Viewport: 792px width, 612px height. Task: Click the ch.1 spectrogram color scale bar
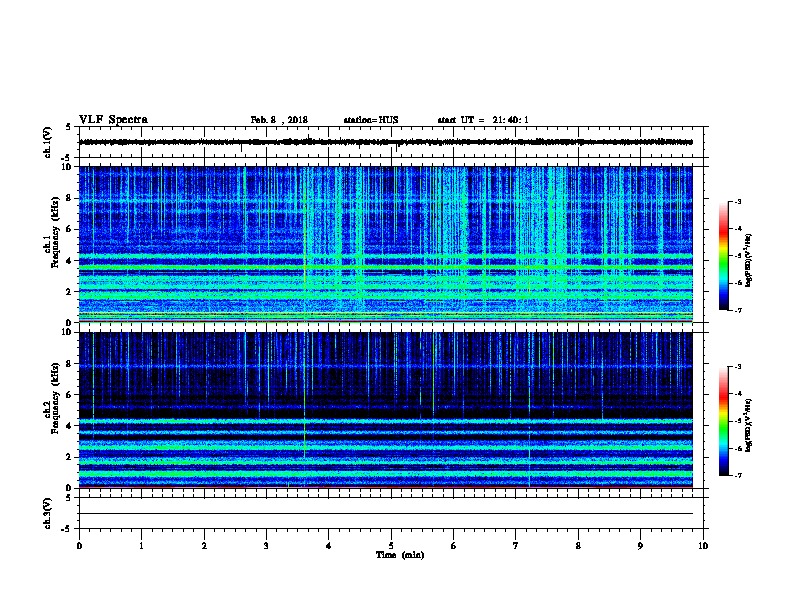pos(723,256)
